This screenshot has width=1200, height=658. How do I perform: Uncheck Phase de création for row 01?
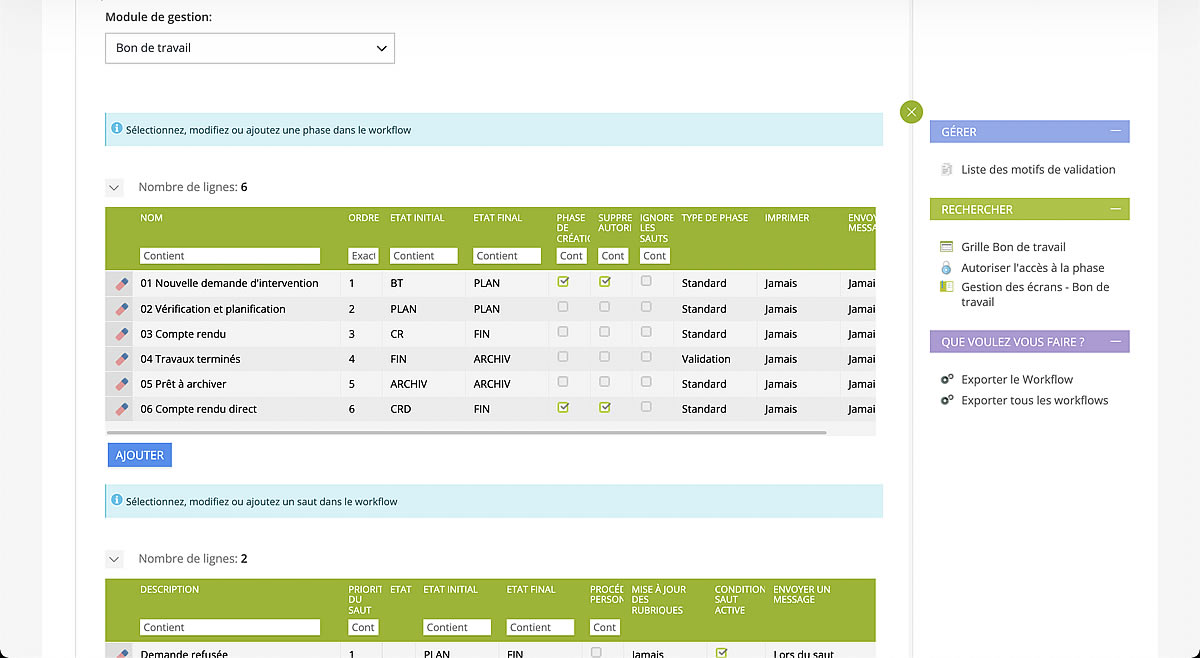(x=563, y=282)
